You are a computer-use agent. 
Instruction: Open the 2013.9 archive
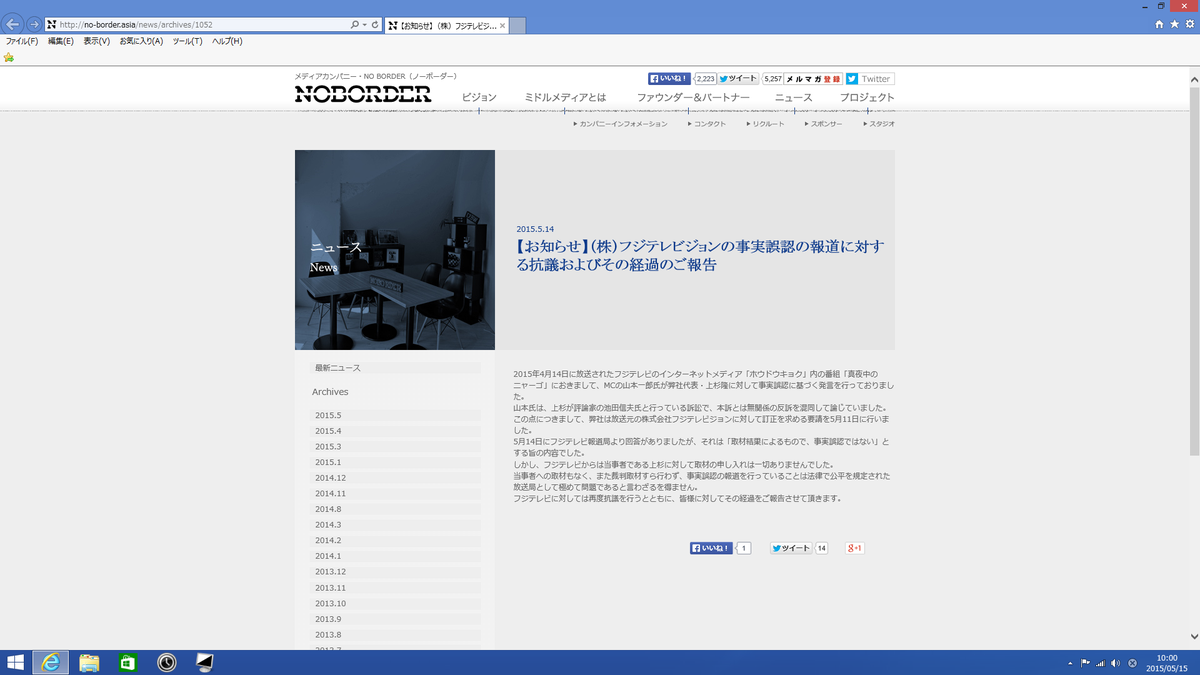point(395,619)
